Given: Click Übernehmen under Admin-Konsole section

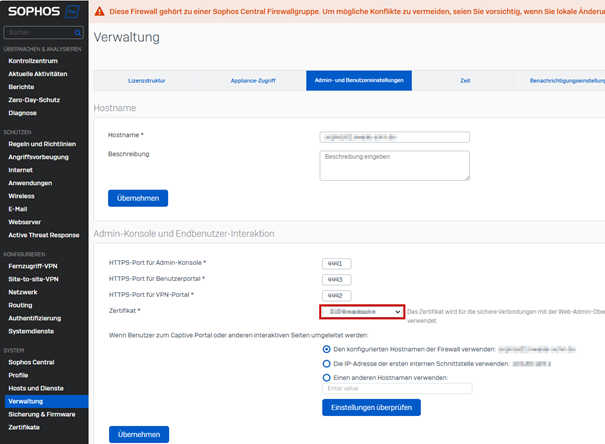Looking at the screenshot, I should (x=139, y=434).
